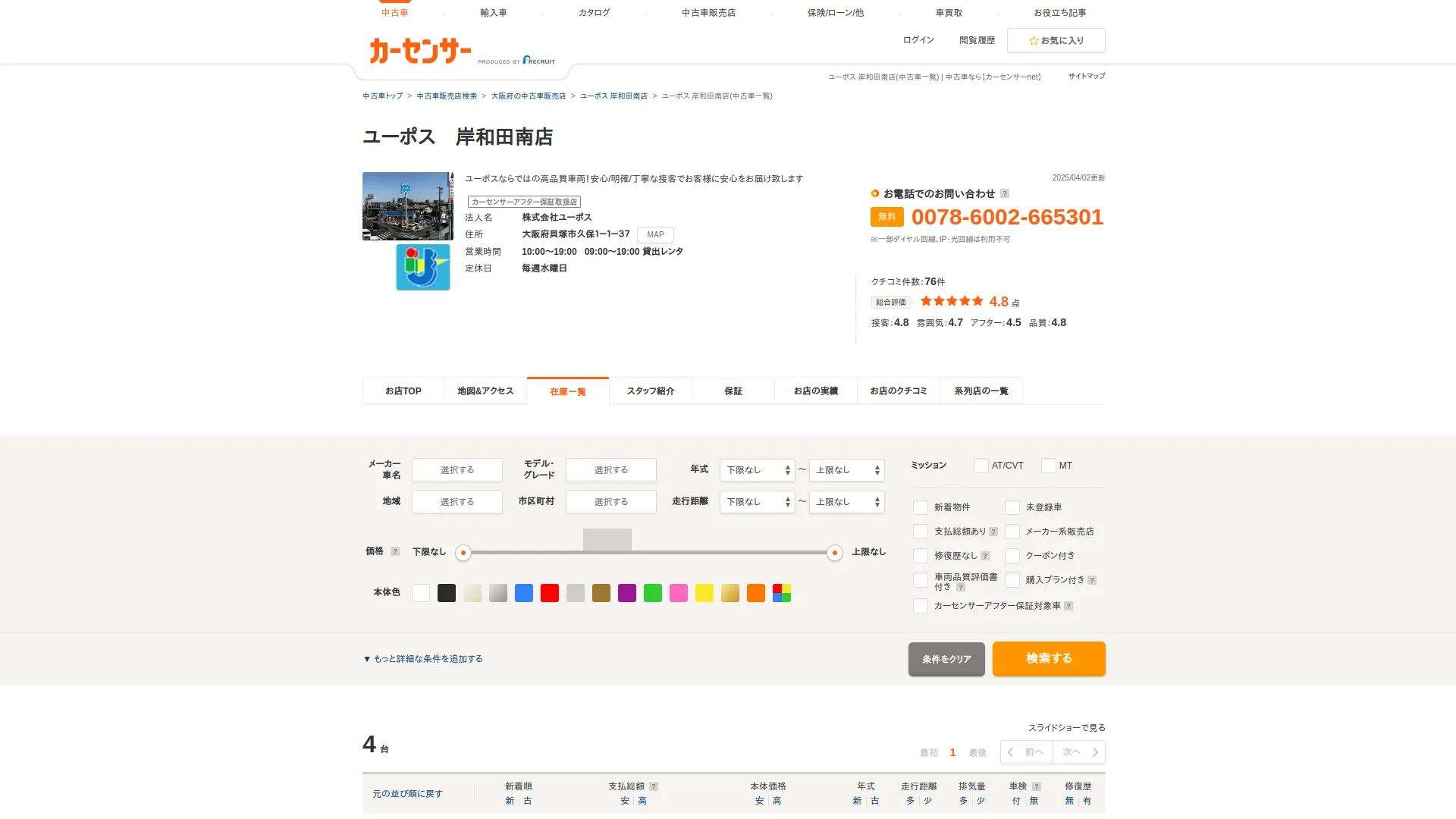Image resolution: width=1456 pixels, height=819 pixels.
Task: Click the 条件をクリア button
Action: click(946, 659)
